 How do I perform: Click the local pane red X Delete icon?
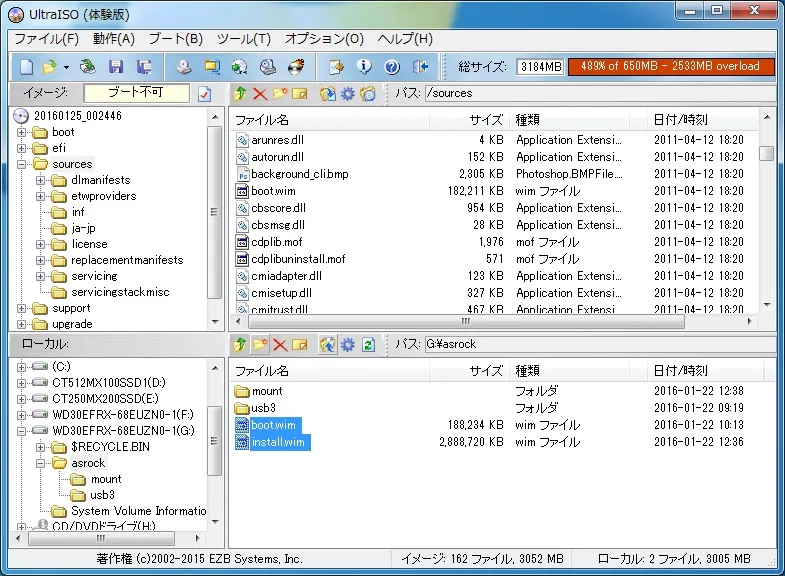280,344
